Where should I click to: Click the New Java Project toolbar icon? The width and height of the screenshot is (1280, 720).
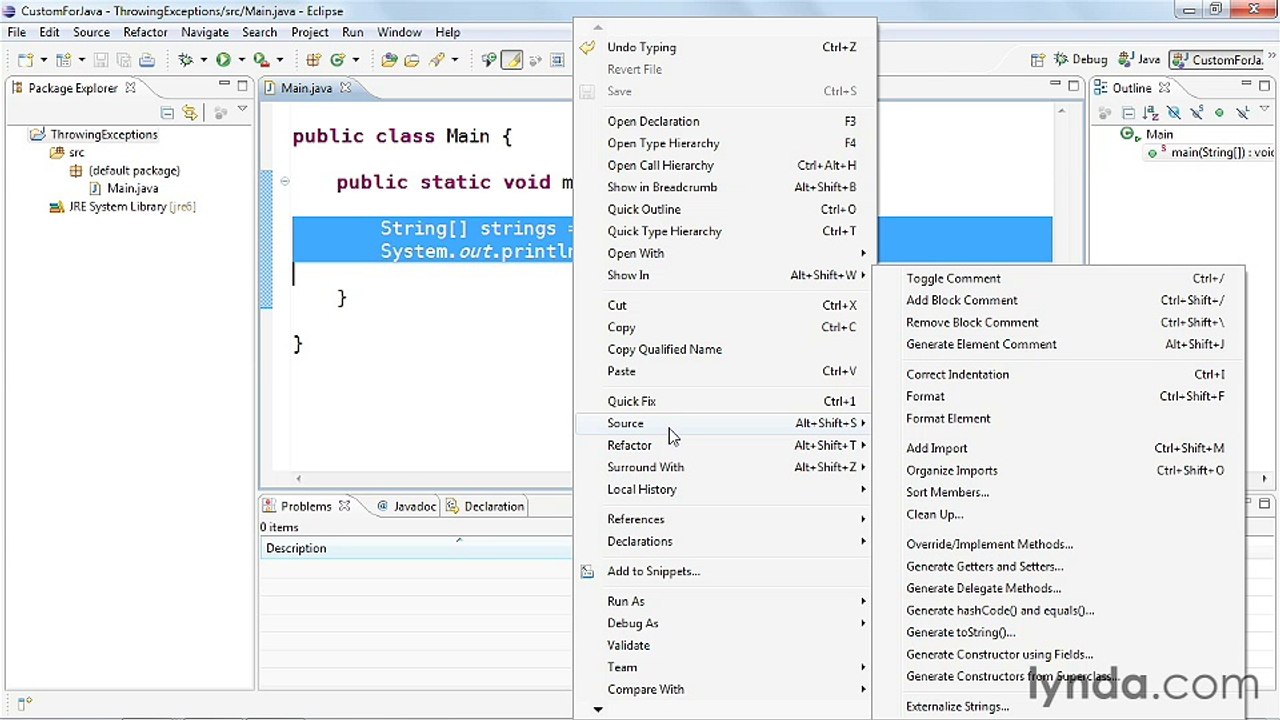(x=63, y=60)
